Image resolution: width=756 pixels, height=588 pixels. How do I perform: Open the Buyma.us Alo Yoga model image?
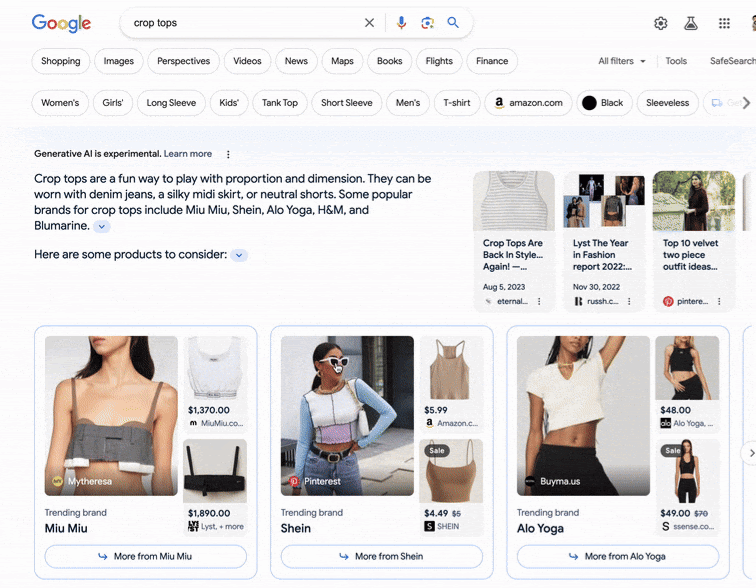583,415
